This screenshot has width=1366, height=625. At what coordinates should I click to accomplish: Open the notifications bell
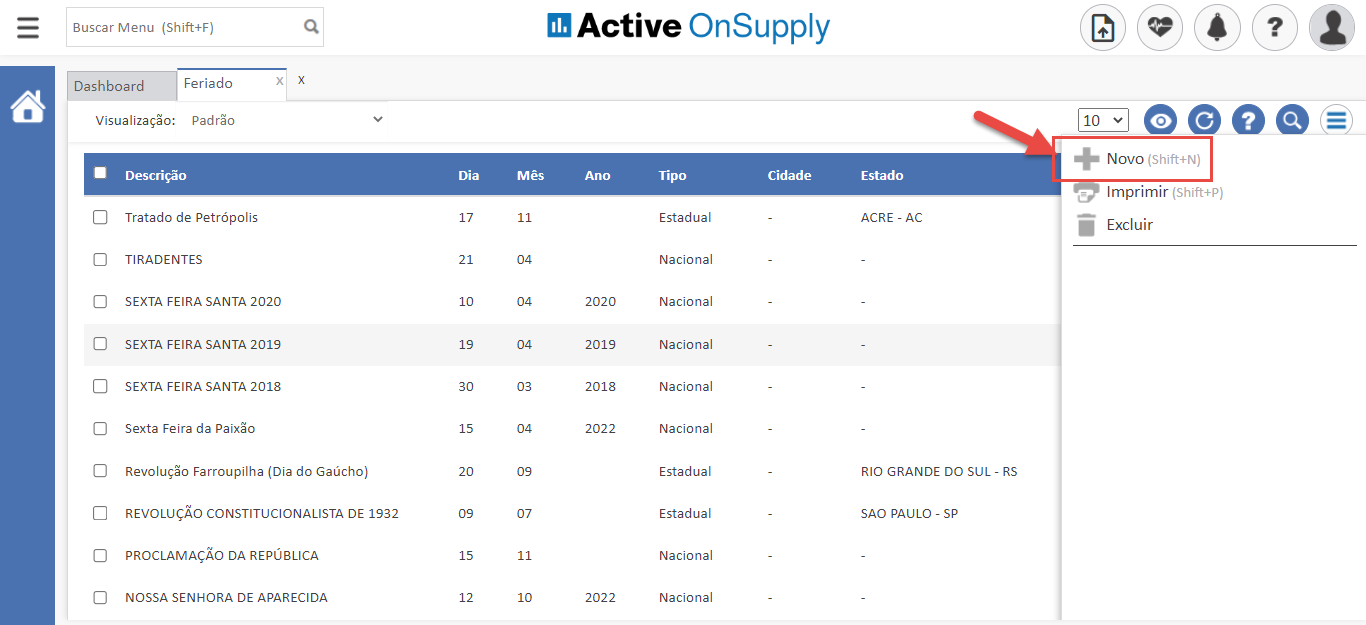click(x=1217, y=28)
